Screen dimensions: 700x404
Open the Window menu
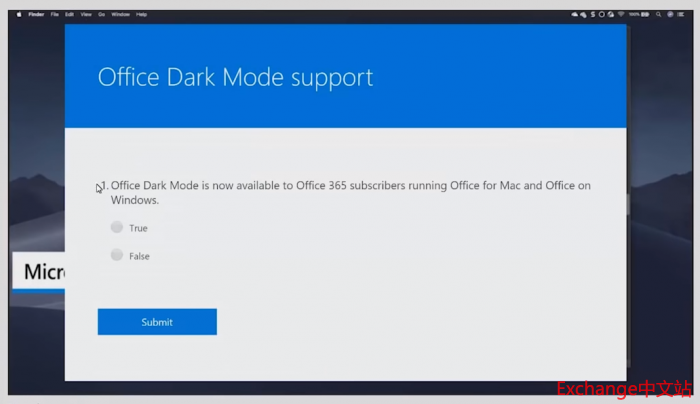coord(120,15)
